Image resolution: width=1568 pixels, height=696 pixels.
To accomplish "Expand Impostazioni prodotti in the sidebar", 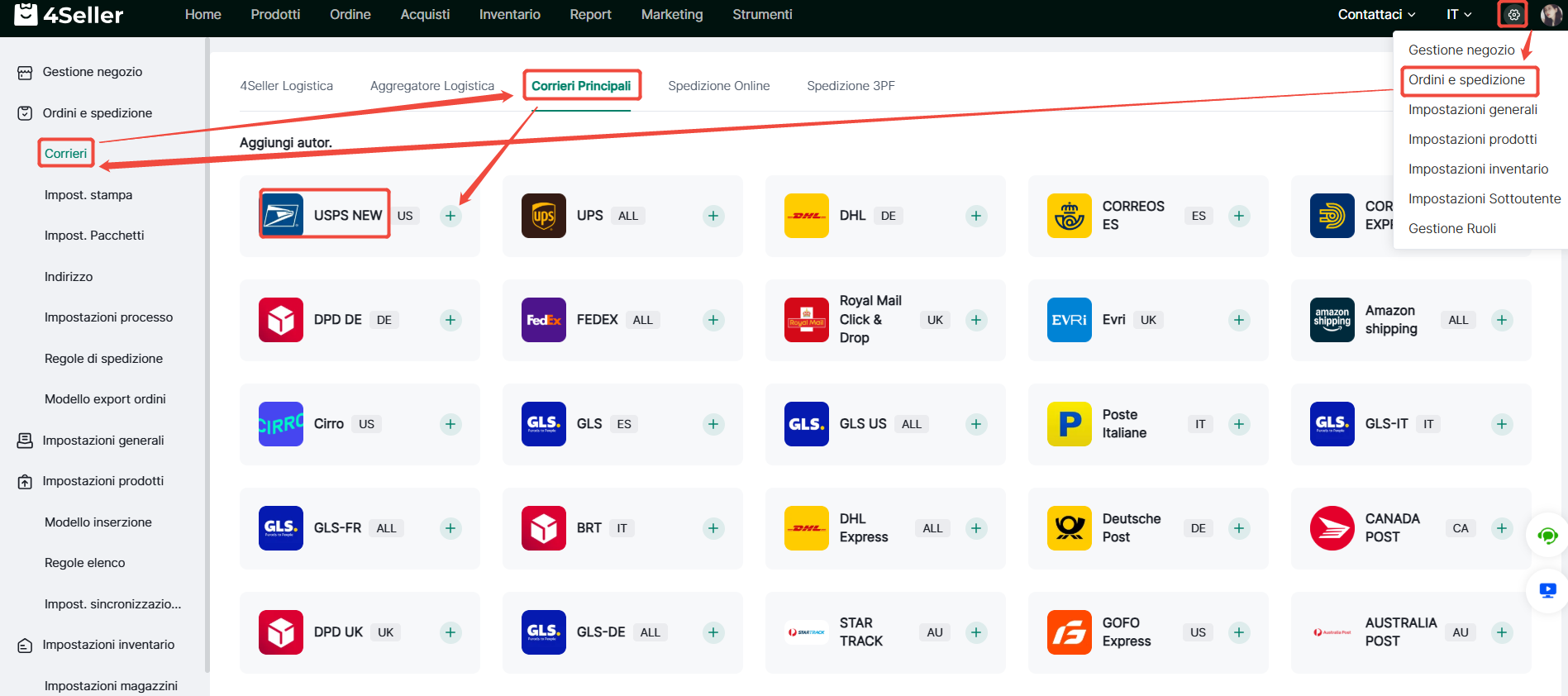I will (102, 481).
